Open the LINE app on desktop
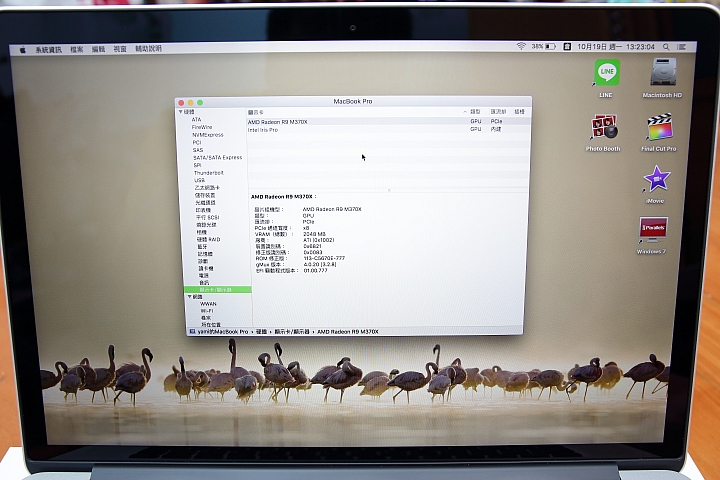 [x=607, y=73]
